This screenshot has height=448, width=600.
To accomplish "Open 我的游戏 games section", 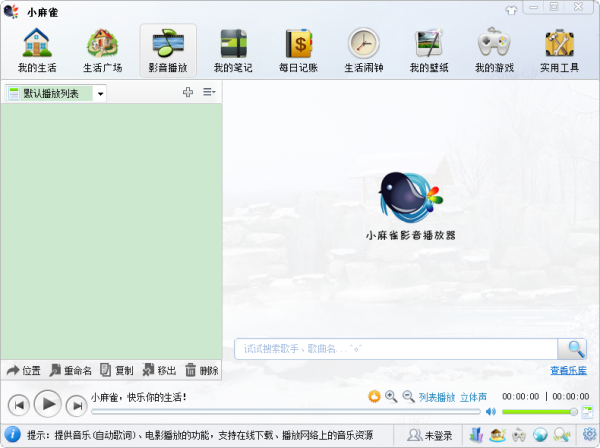I will 494,51.
